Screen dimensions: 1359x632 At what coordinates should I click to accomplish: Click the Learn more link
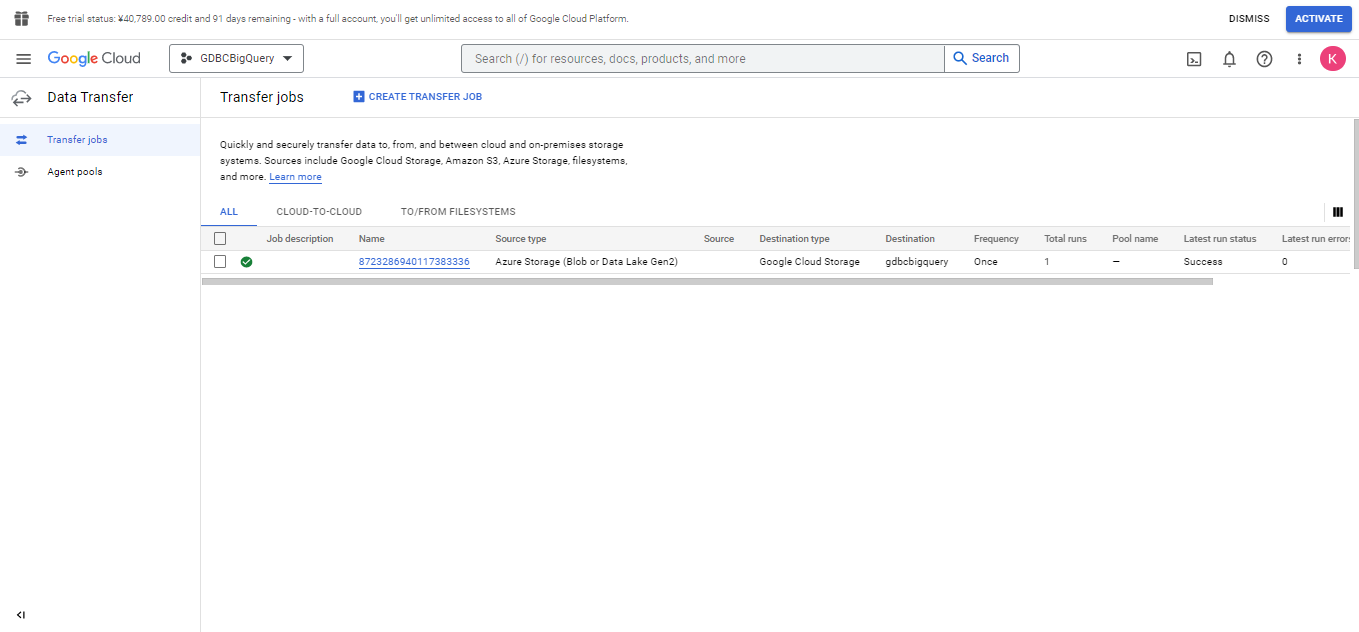295,177
